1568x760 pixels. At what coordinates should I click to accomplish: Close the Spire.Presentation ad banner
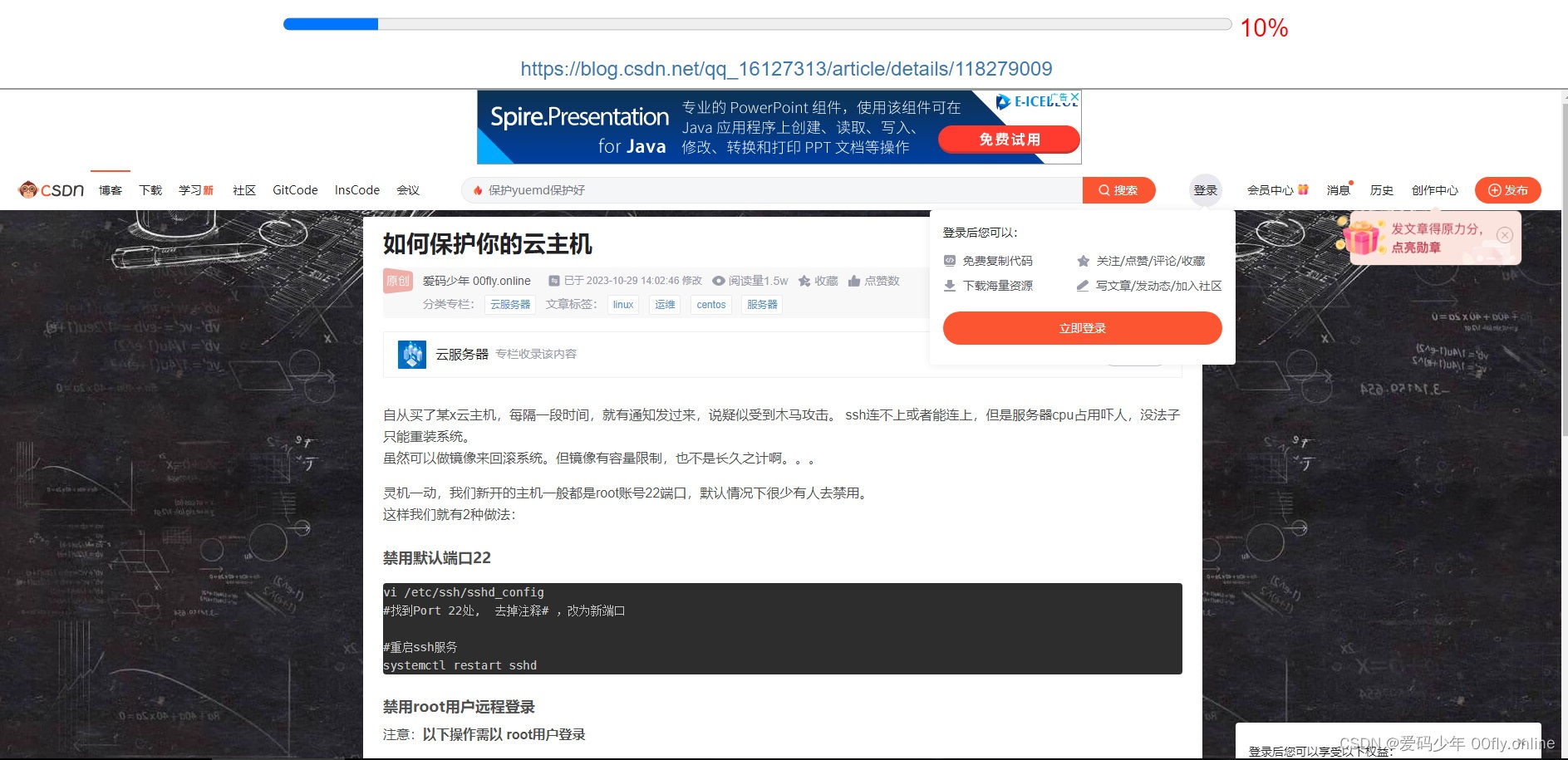pos(1074,96)
